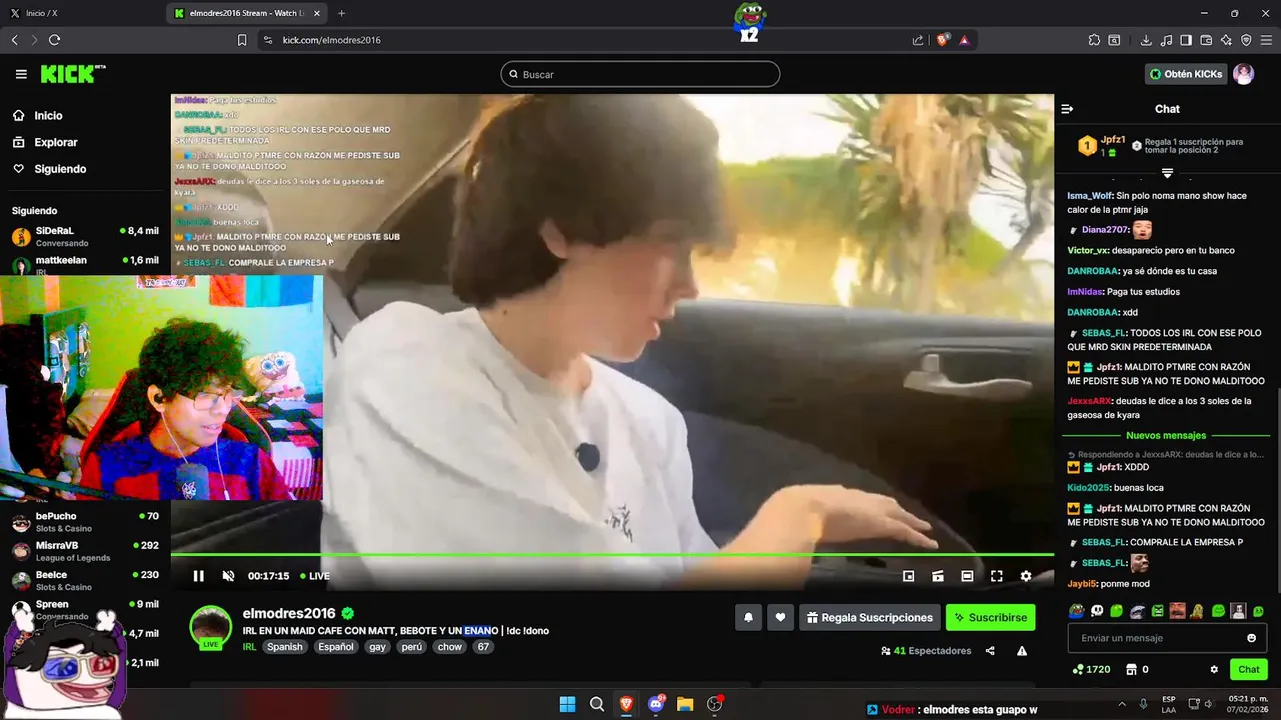
Task: Click the KICK logo
Action: click(72, 74)
